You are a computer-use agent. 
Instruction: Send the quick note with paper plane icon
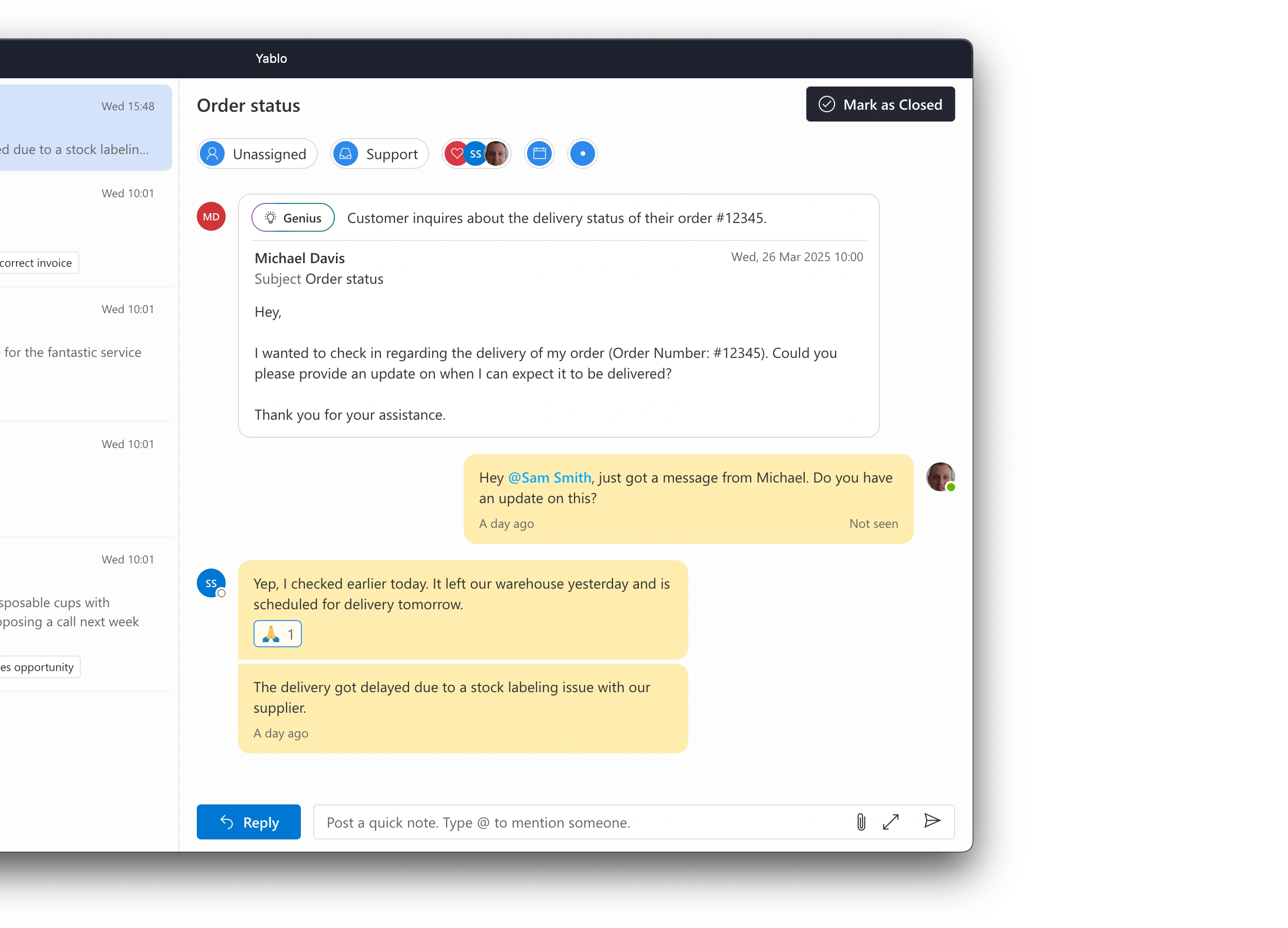(x=931, y=821)
